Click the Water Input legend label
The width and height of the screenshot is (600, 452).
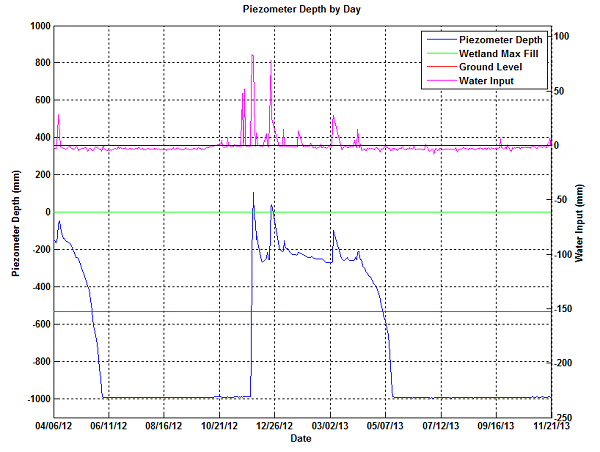(487, 81)
